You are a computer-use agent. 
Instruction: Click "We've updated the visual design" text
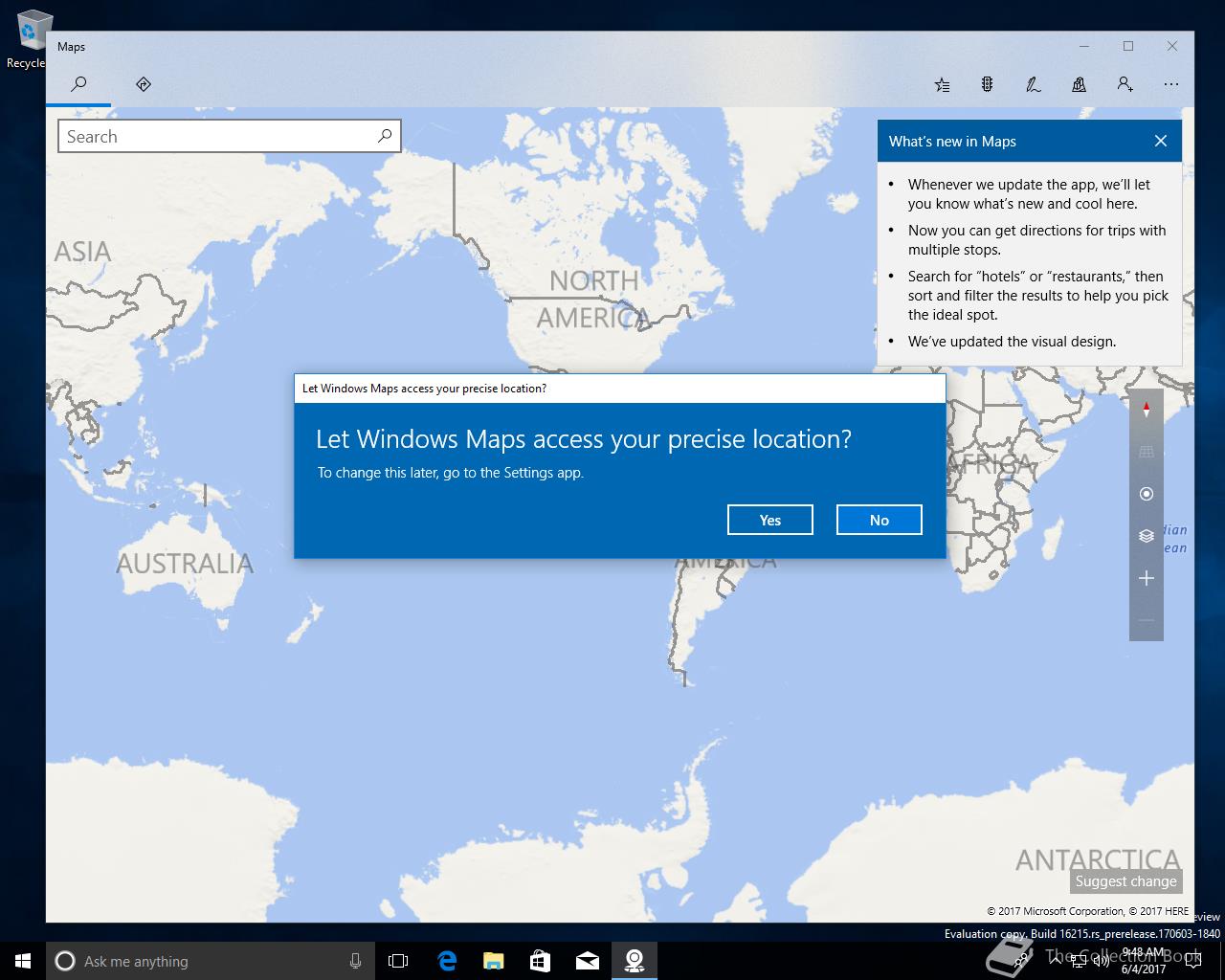coord(1012,342)
